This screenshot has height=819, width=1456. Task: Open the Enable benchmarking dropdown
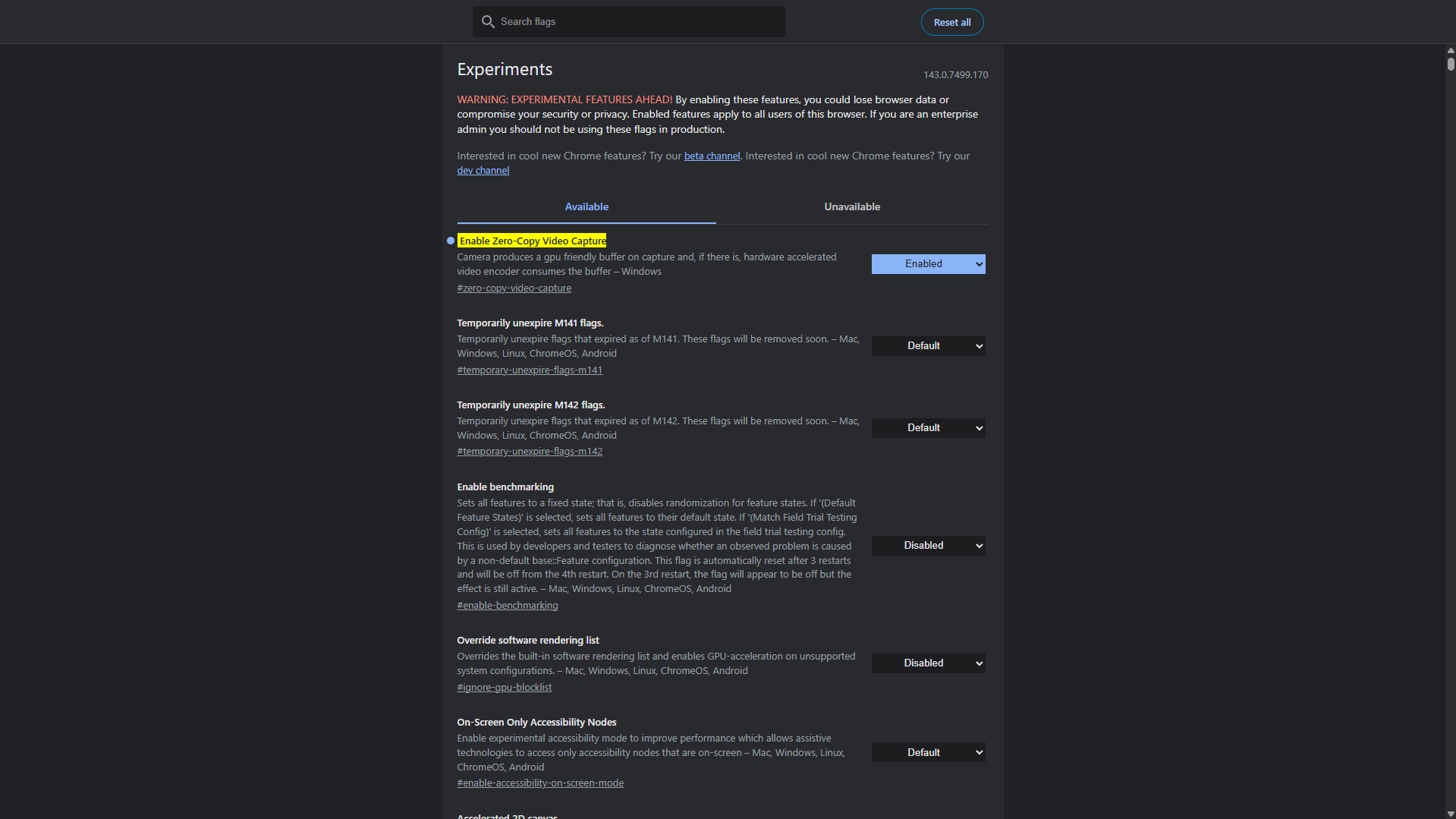pos(928,545)
